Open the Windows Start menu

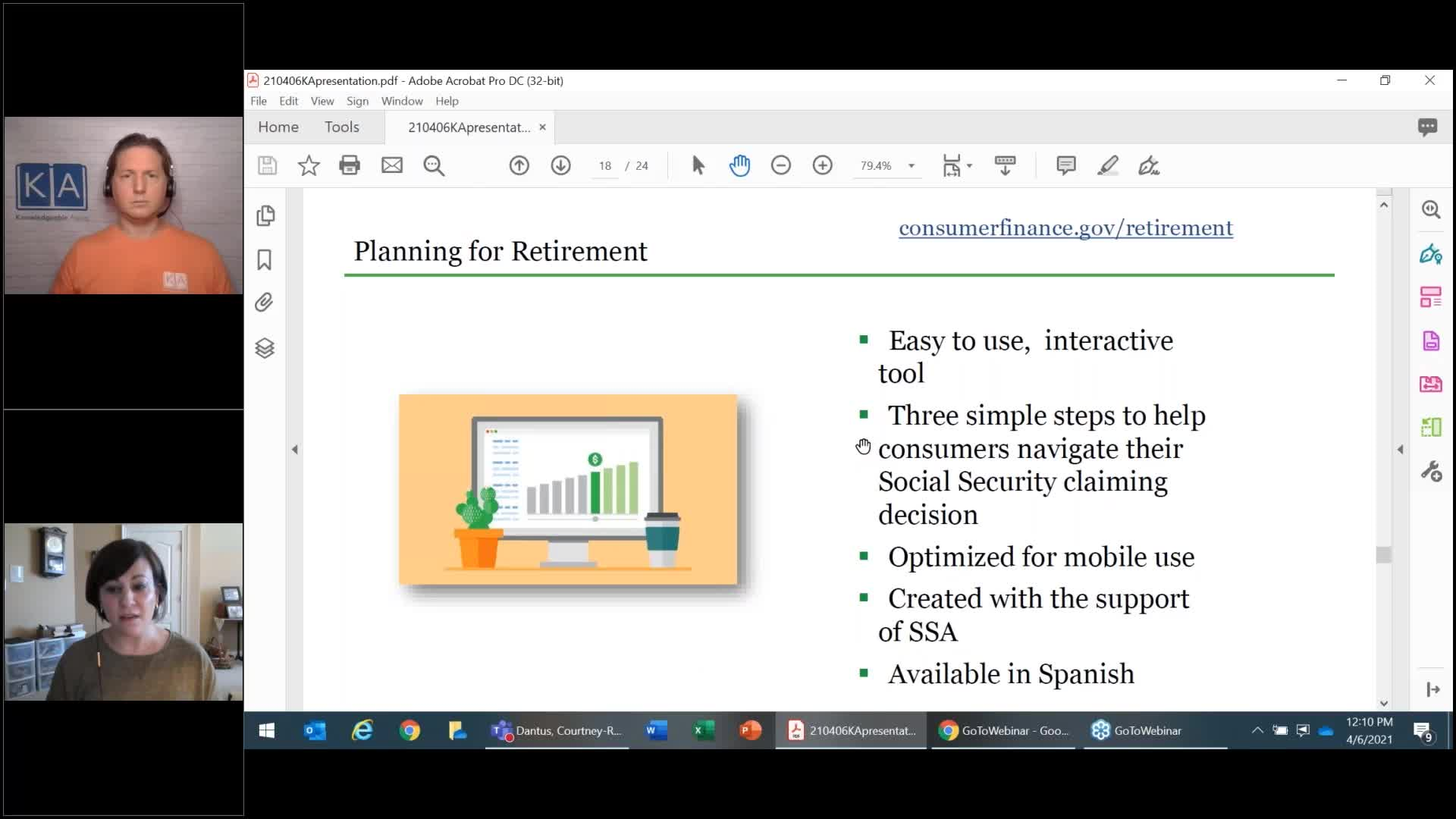tap(266, 730)
